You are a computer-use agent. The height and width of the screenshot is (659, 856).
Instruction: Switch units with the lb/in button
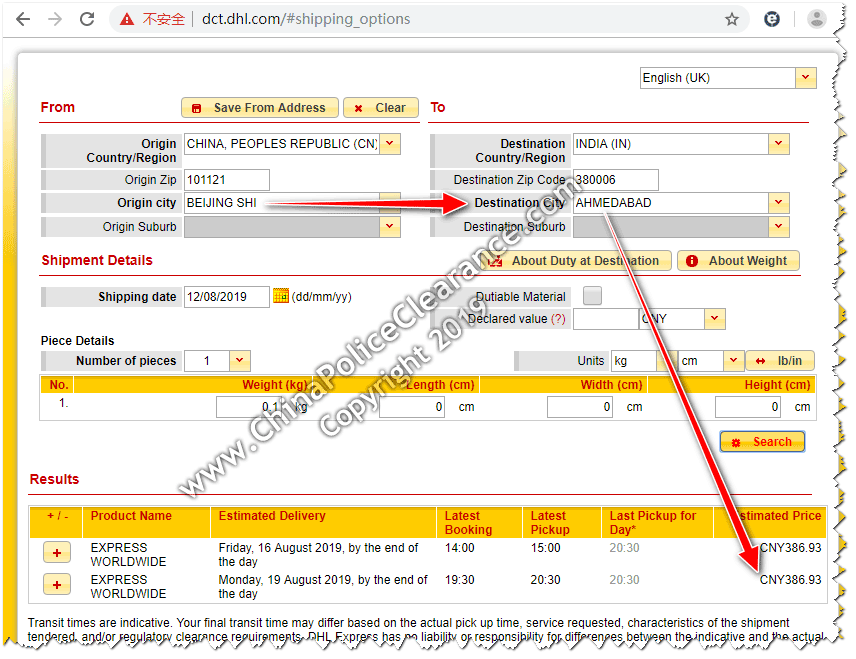(780, 361)
